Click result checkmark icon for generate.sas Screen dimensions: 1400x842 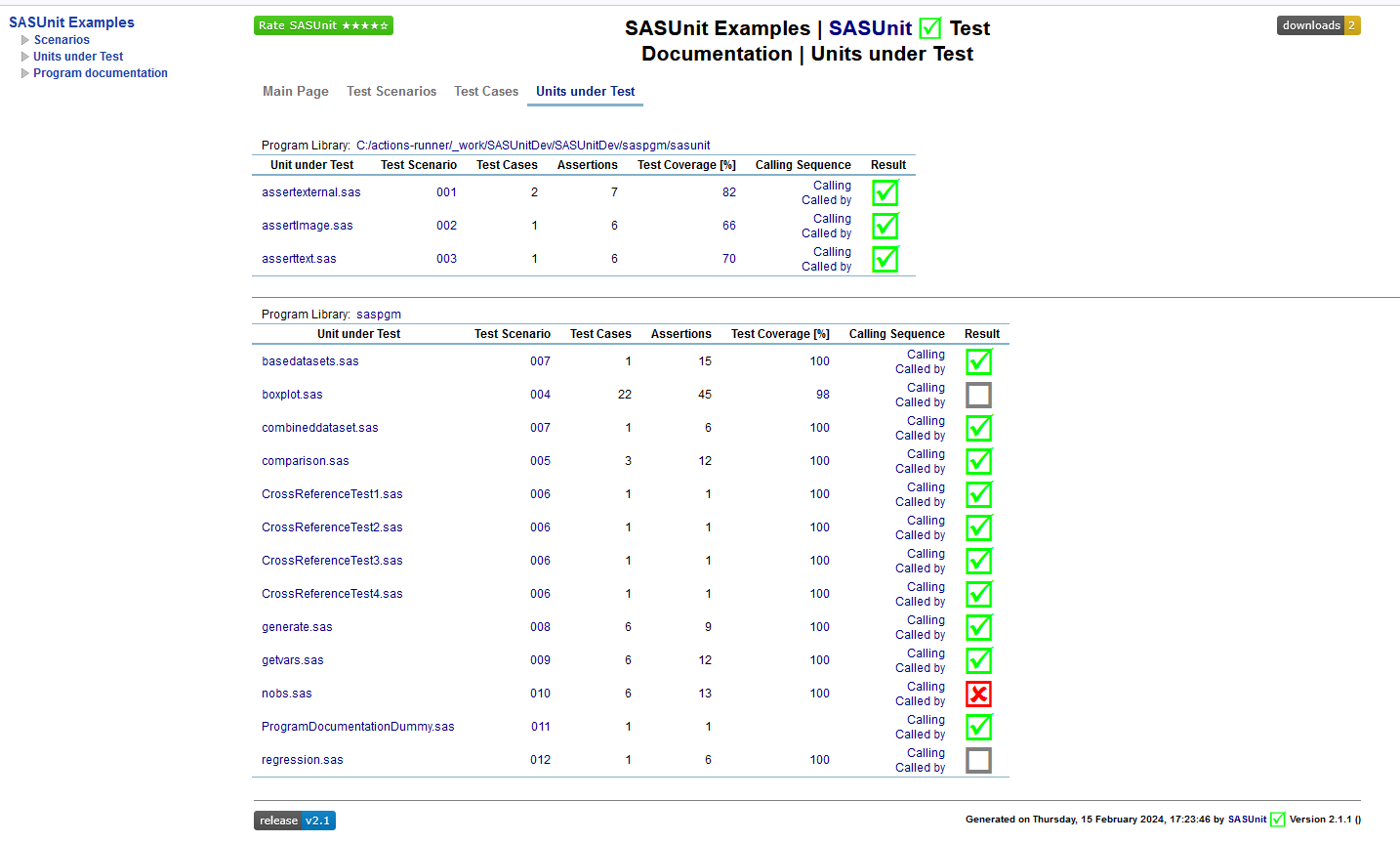[x=978, y=627]
